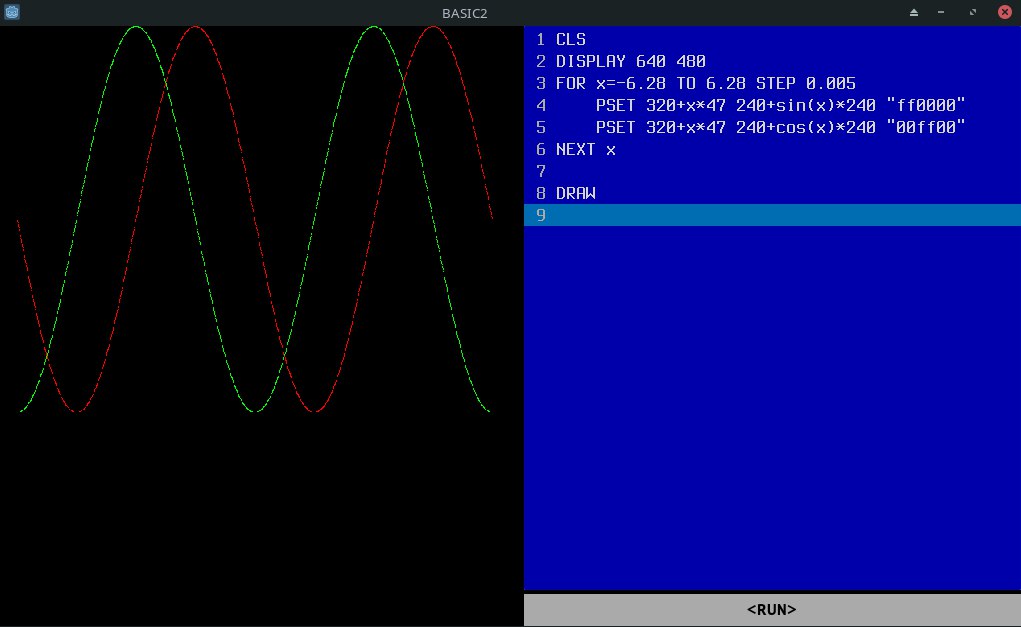This screenshot has height=627, width=1021.
Task: Click the PSET line with cos(x)
Action: coord(772,128)
